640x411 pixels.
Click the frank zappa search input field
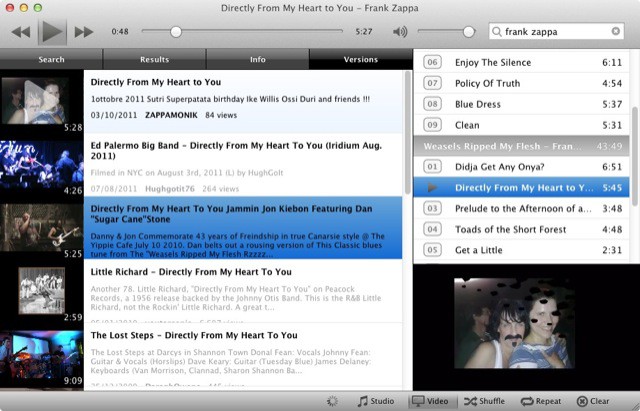[555, 32]
